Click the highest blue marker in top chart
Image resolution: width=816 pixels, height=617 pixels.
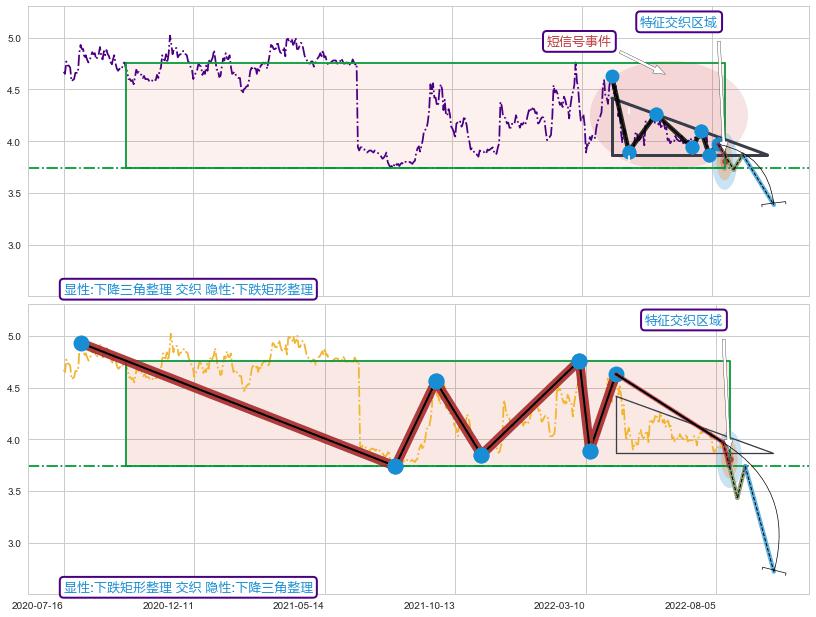tap(612, 76)
